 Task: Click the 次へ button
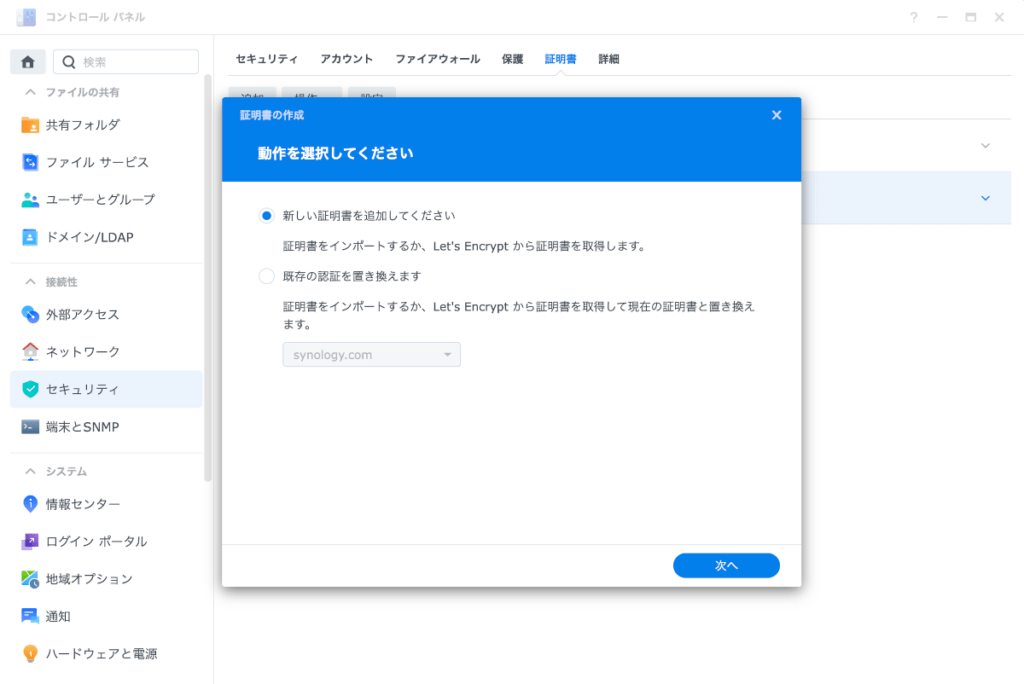[726, 566]
